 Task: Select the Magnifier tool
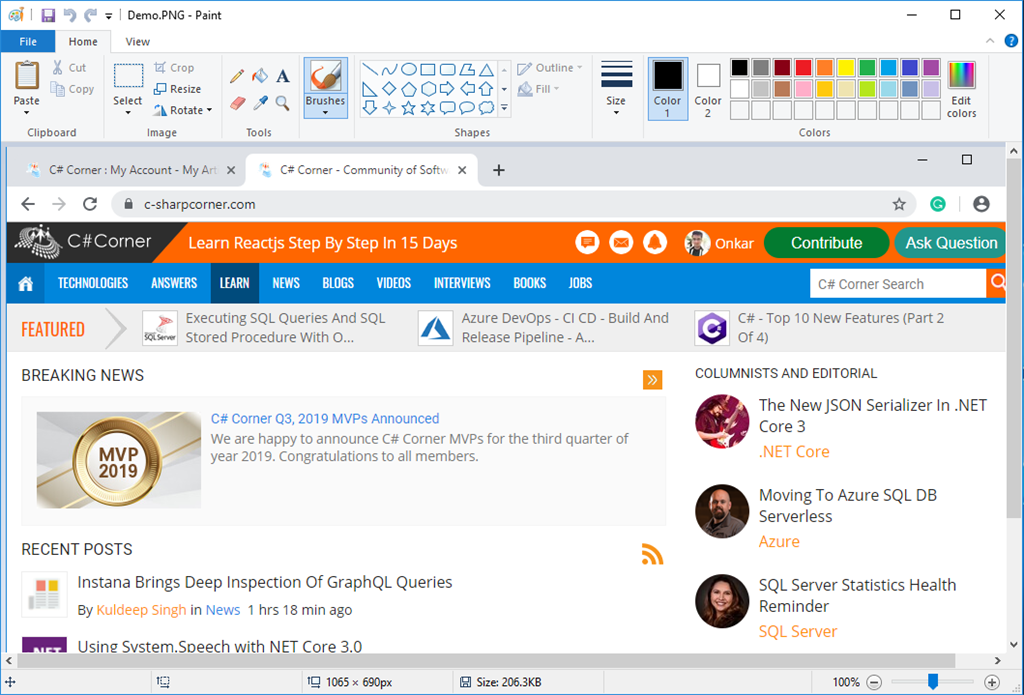coord(283,100)
